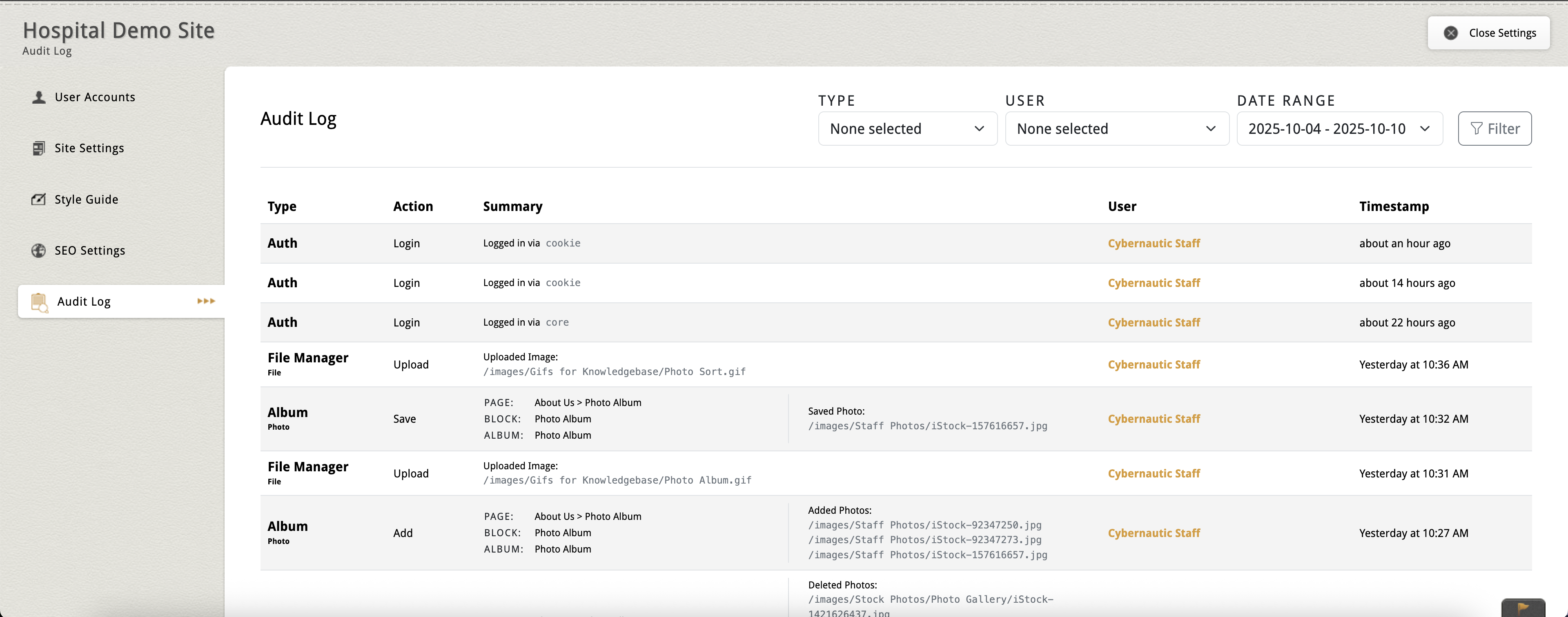Click the Hospital Demo Site title
The image size is (1568, 617).
pos(119,31)
